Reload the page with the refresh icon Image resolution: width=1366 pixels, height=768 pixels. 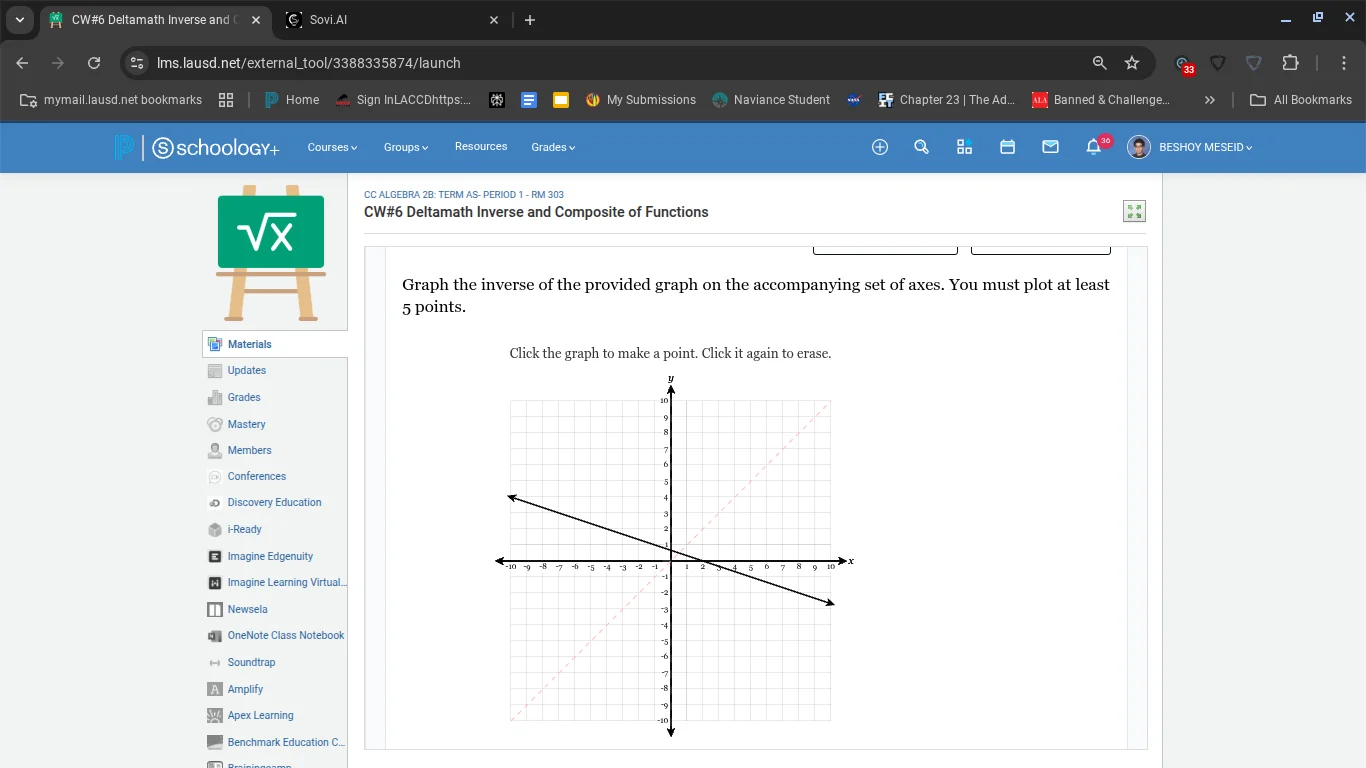point(93,62)
